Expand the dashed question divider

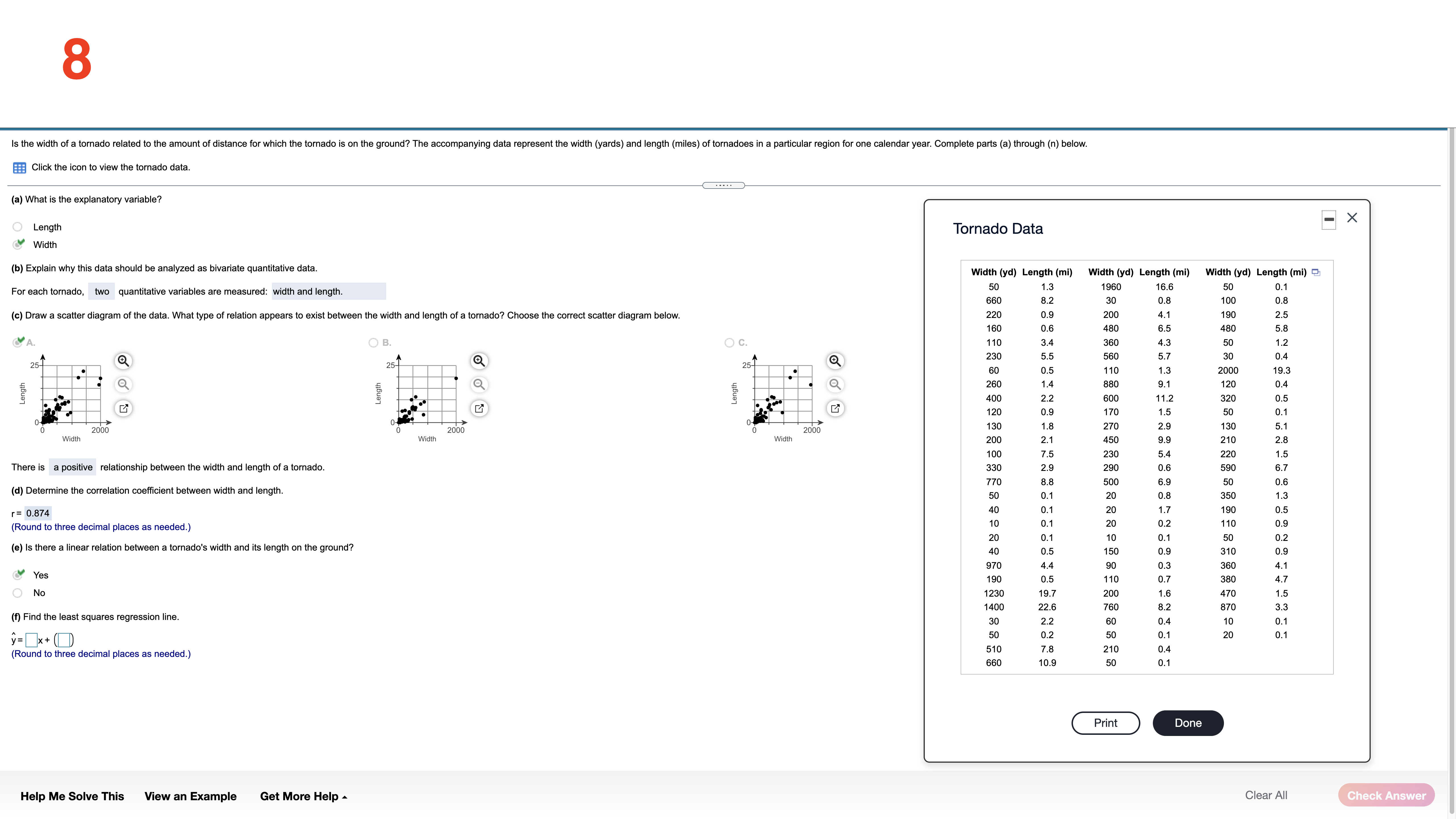(724, 185)
